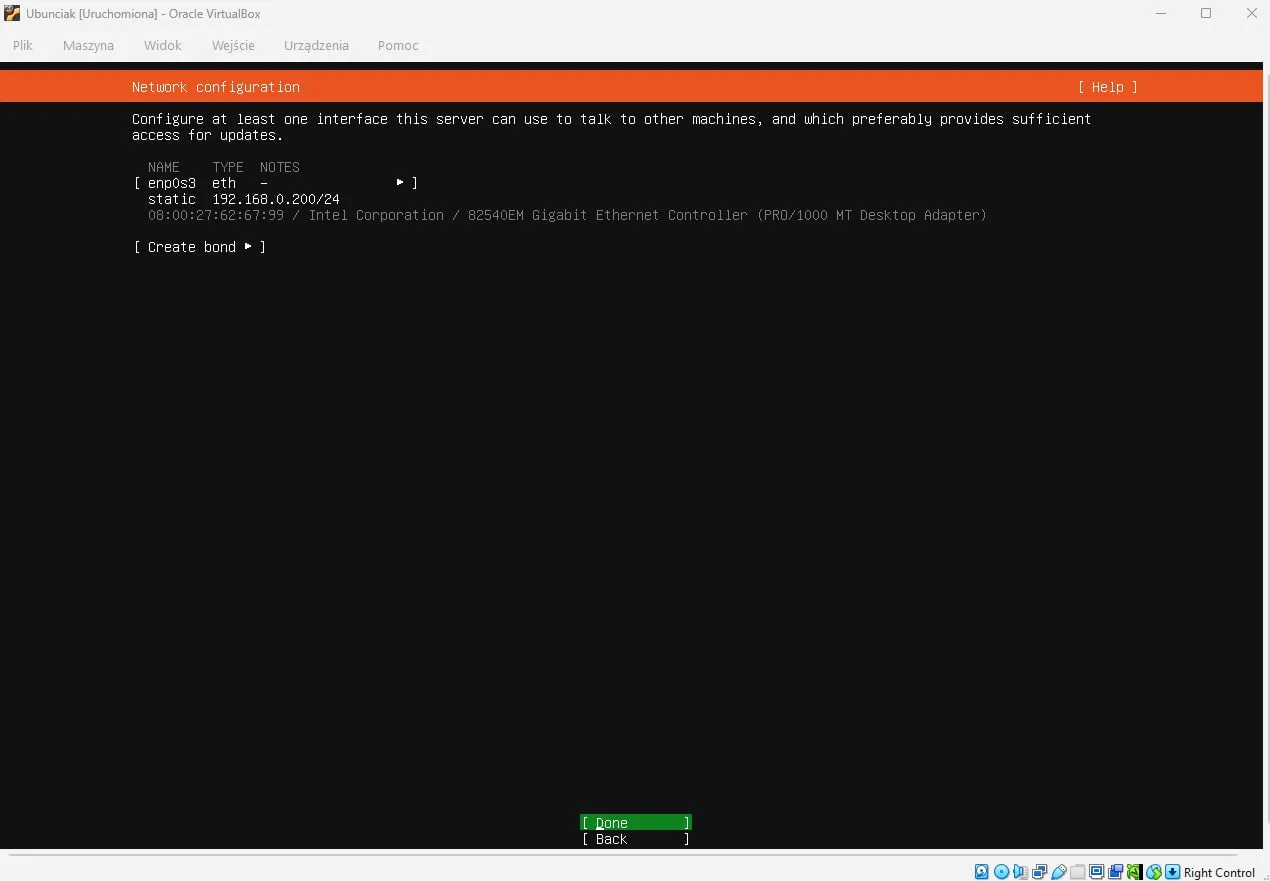Click the Right Control host key label
Viewport: 1270px width, 881px height.
(x=1219, y=872)
